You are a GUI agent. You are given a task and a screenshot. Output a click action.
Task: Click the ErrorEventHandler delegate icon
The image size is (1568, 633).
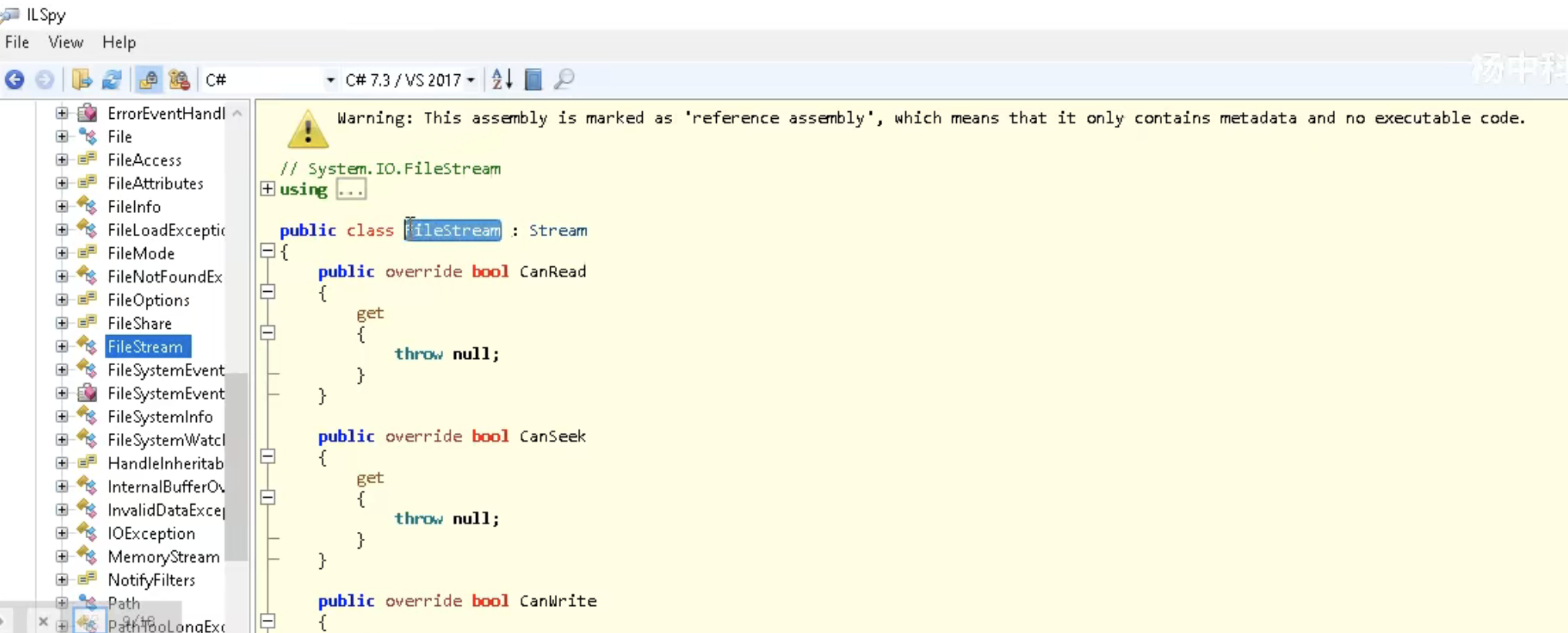click(x=87, y=113)
